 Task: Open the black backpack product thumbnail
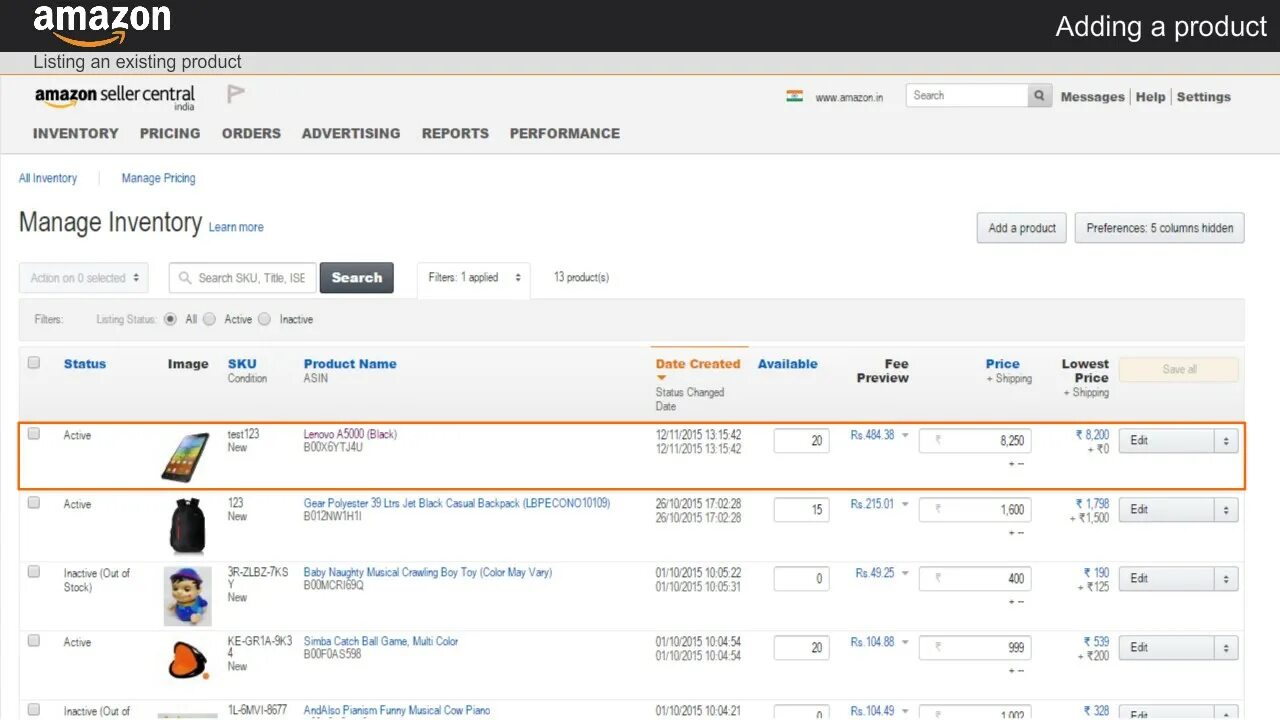[186, 525]
